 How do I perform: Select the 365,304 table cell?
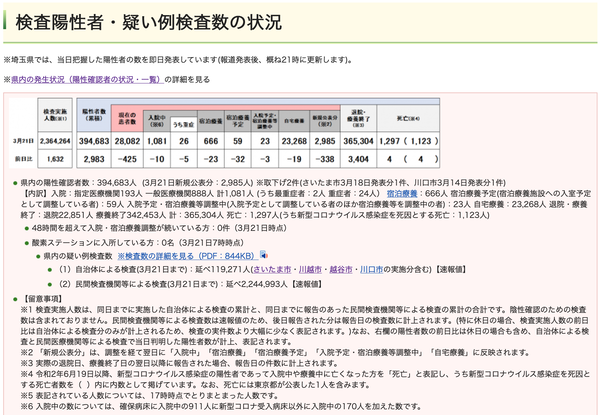pyautogui.click(x=358, y=141)
